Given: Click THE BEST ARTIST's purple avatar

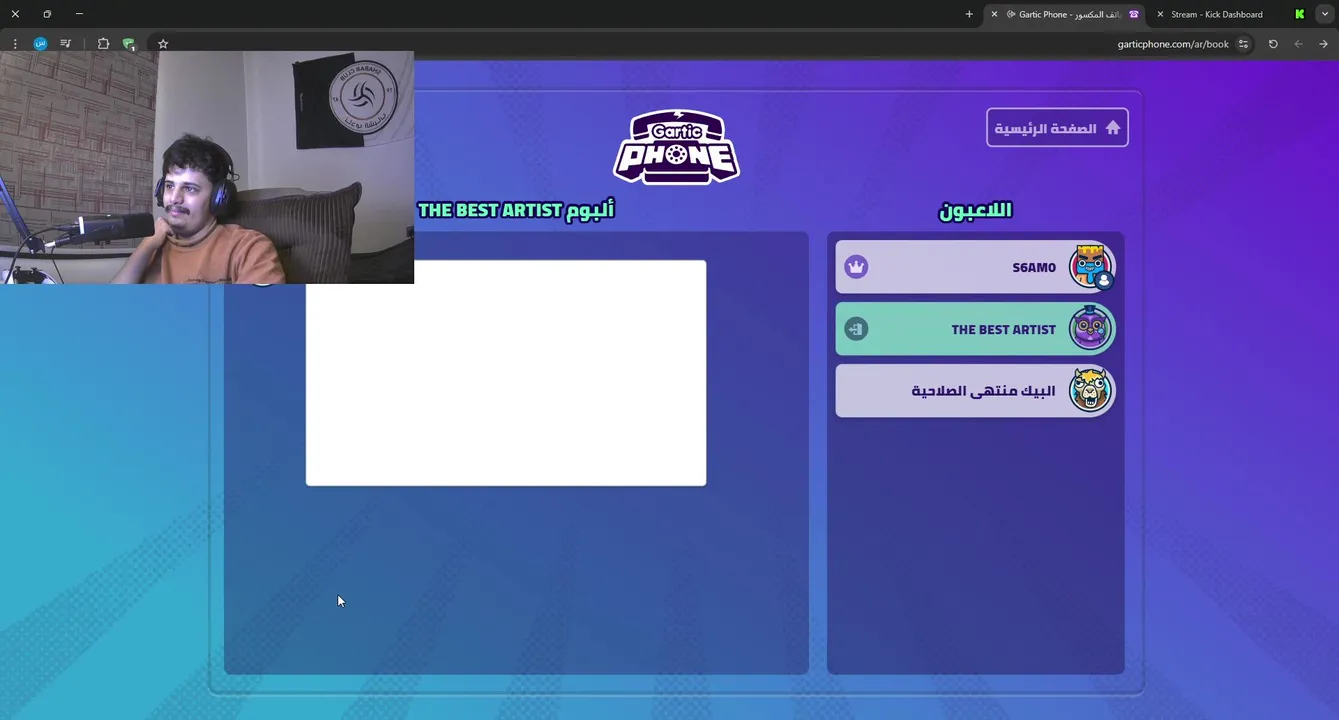Looking at the screenshot, I should (x=1090, y=328).
